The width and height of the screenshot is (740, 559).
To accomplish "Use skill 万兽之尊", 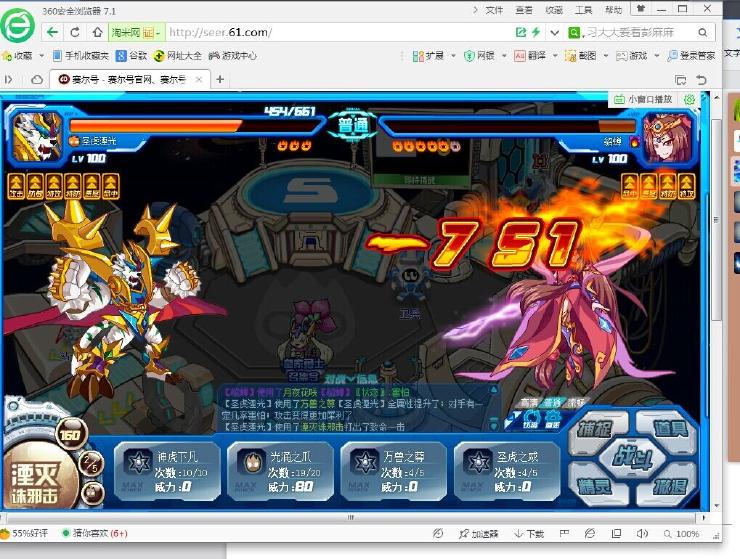I will click(x=394, y=471).
